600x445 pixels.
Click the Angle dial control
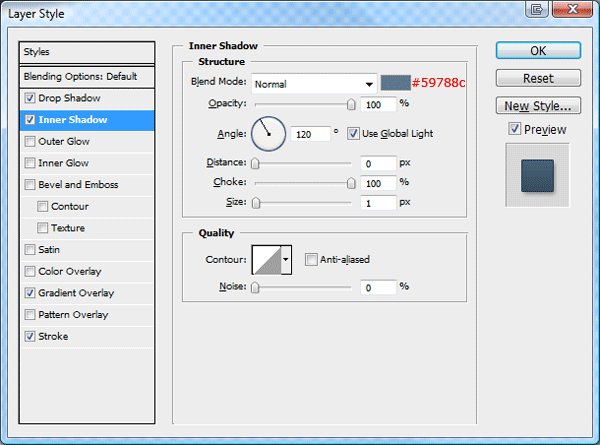(268, 134)
